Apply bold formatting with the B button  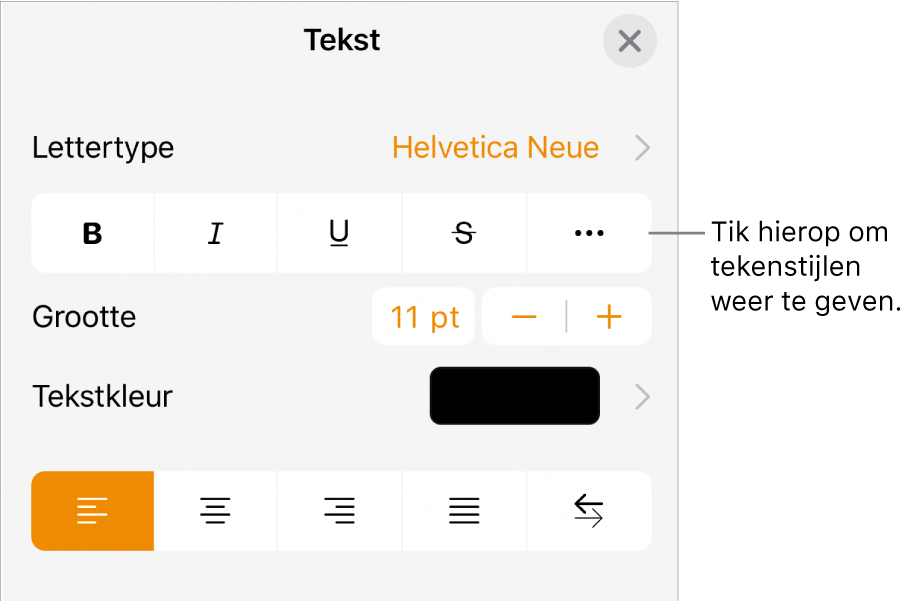(92, 233)
